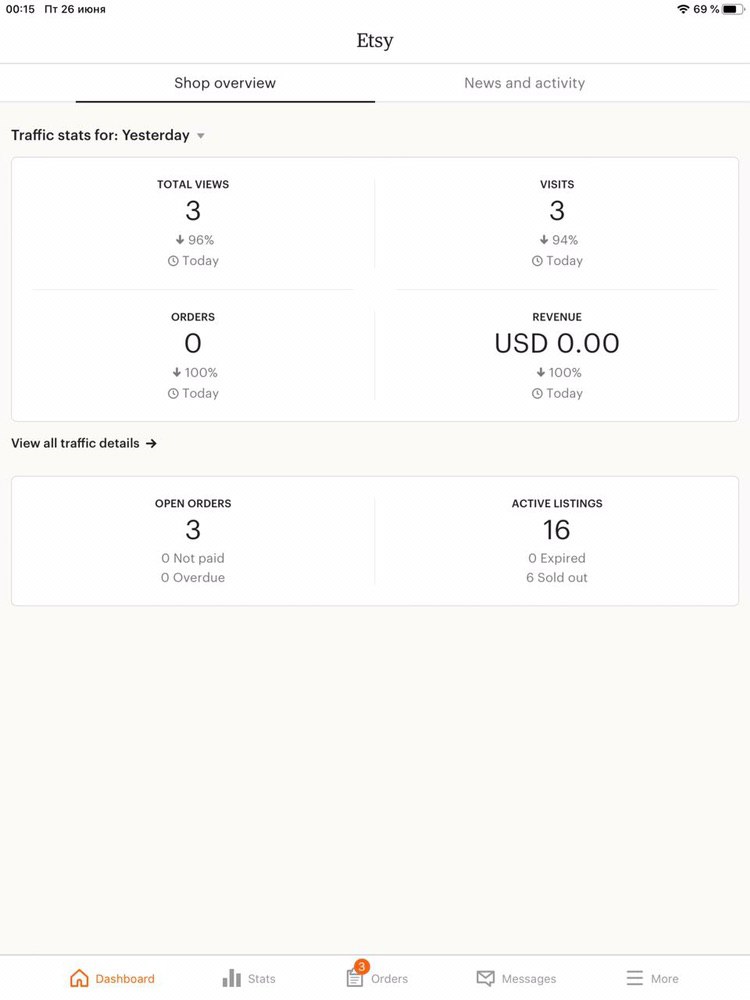Open the More hamburger menu icon
Screen dimensions: 750x1000
click(x=635, y=978)
